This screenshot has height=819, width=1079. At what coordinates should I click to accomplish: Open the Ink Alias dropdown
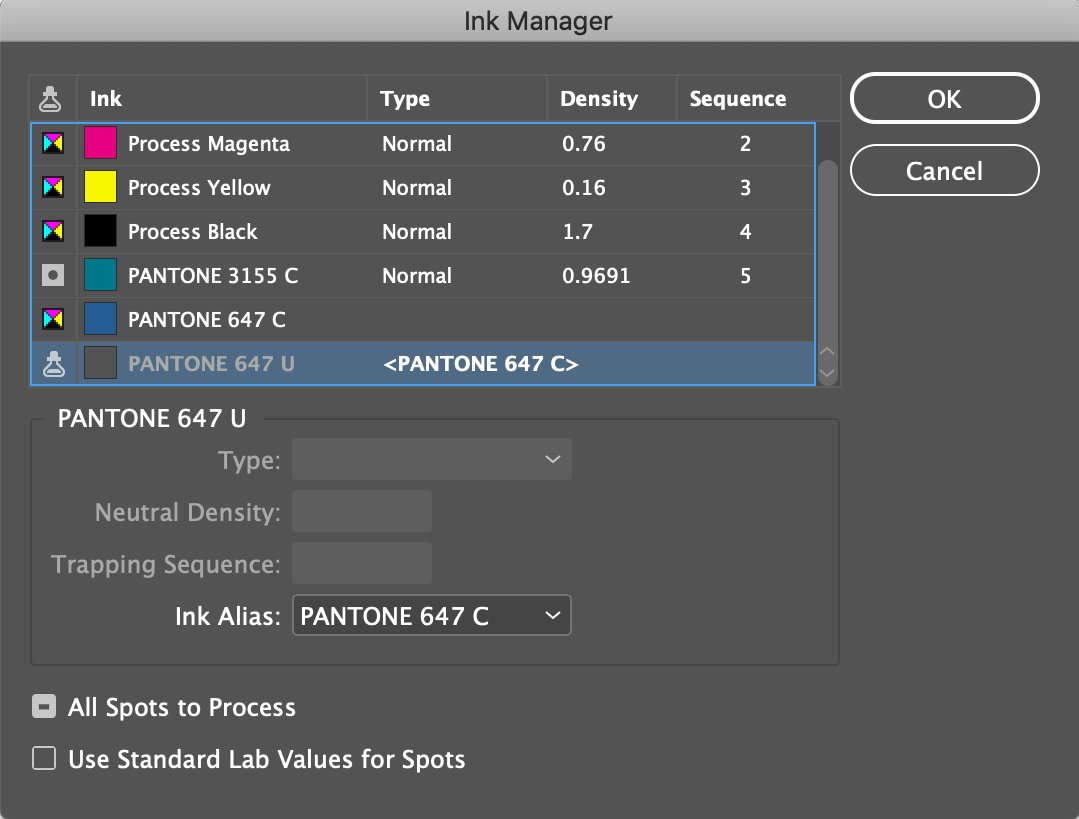431,615
